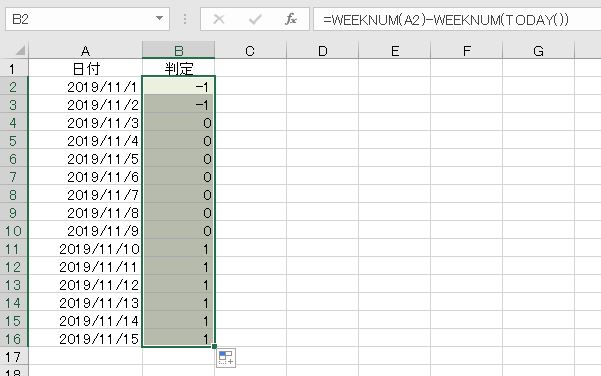The width and height of the screenshot is (601, 376).
Task: Click the fill handle at selection corner
Action: [x=214, y=346]
